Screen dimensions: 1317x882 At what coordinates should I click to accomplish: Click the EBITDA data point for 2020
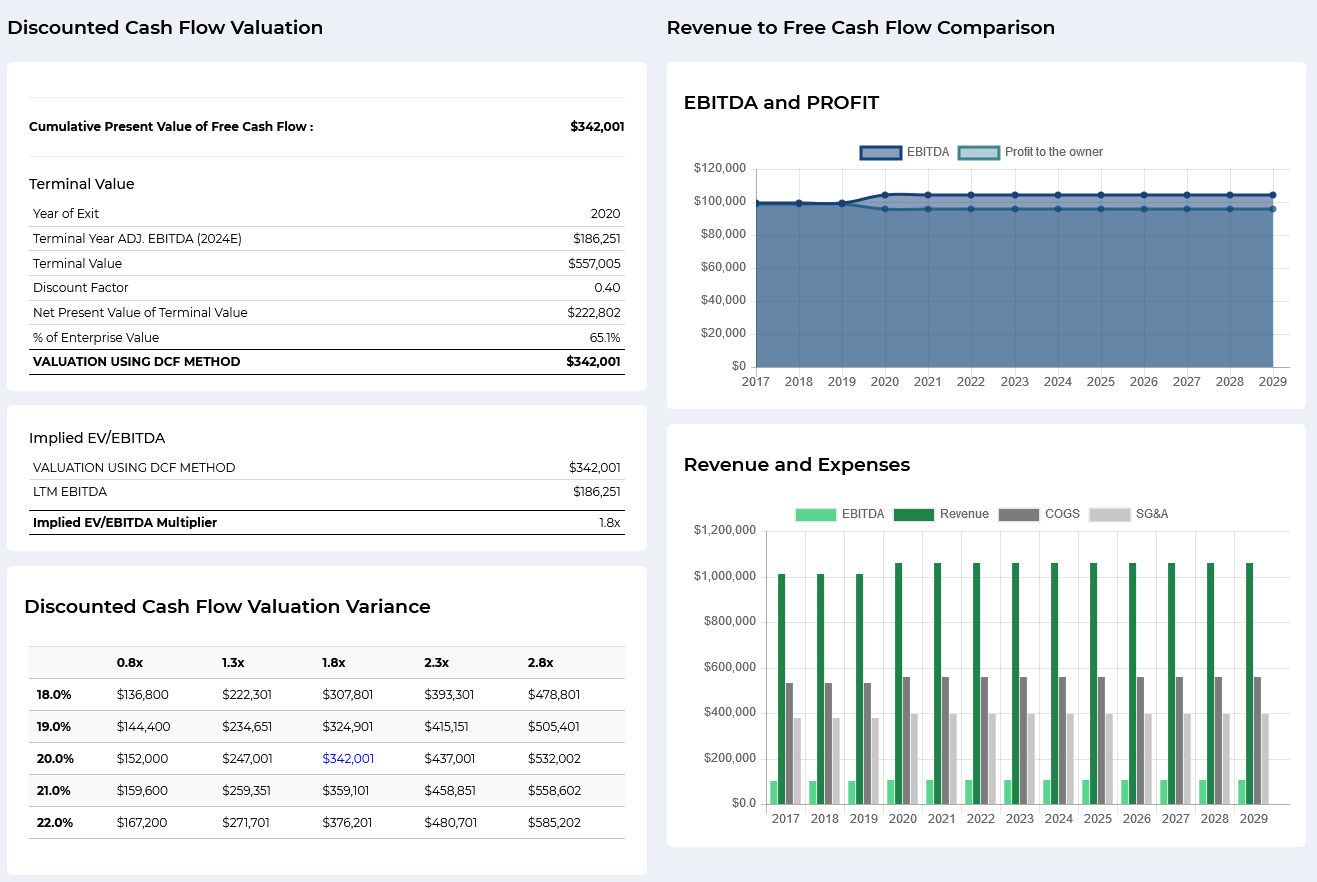(885, 195)
